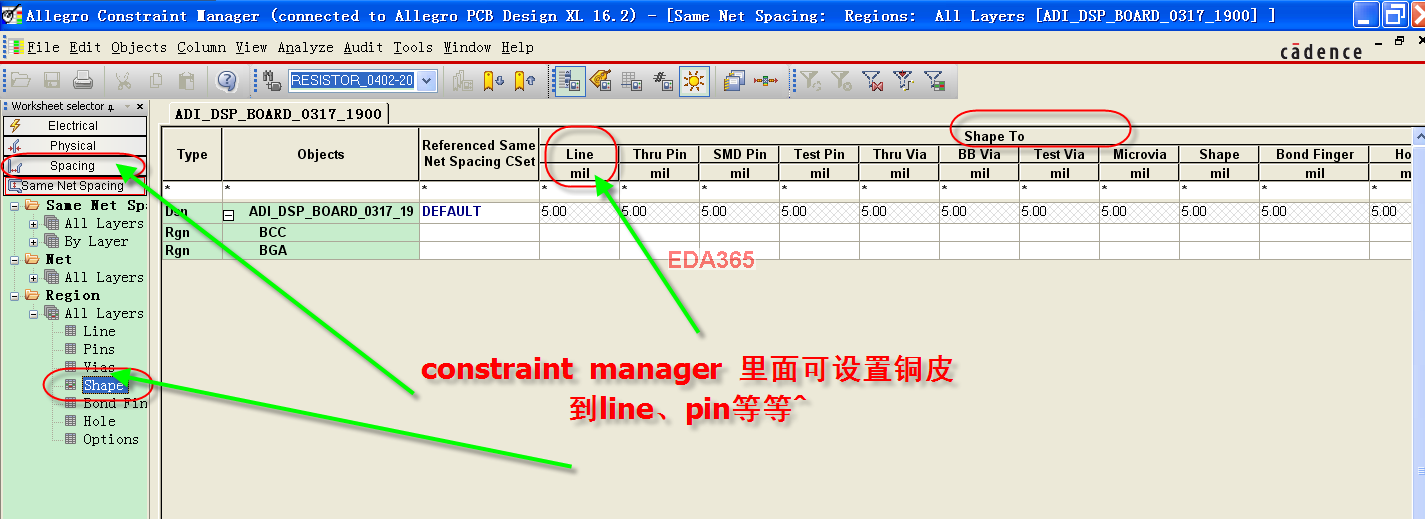
Task: Click the DEFAULT referenced CSet cell
Action: tap(479, 212)
